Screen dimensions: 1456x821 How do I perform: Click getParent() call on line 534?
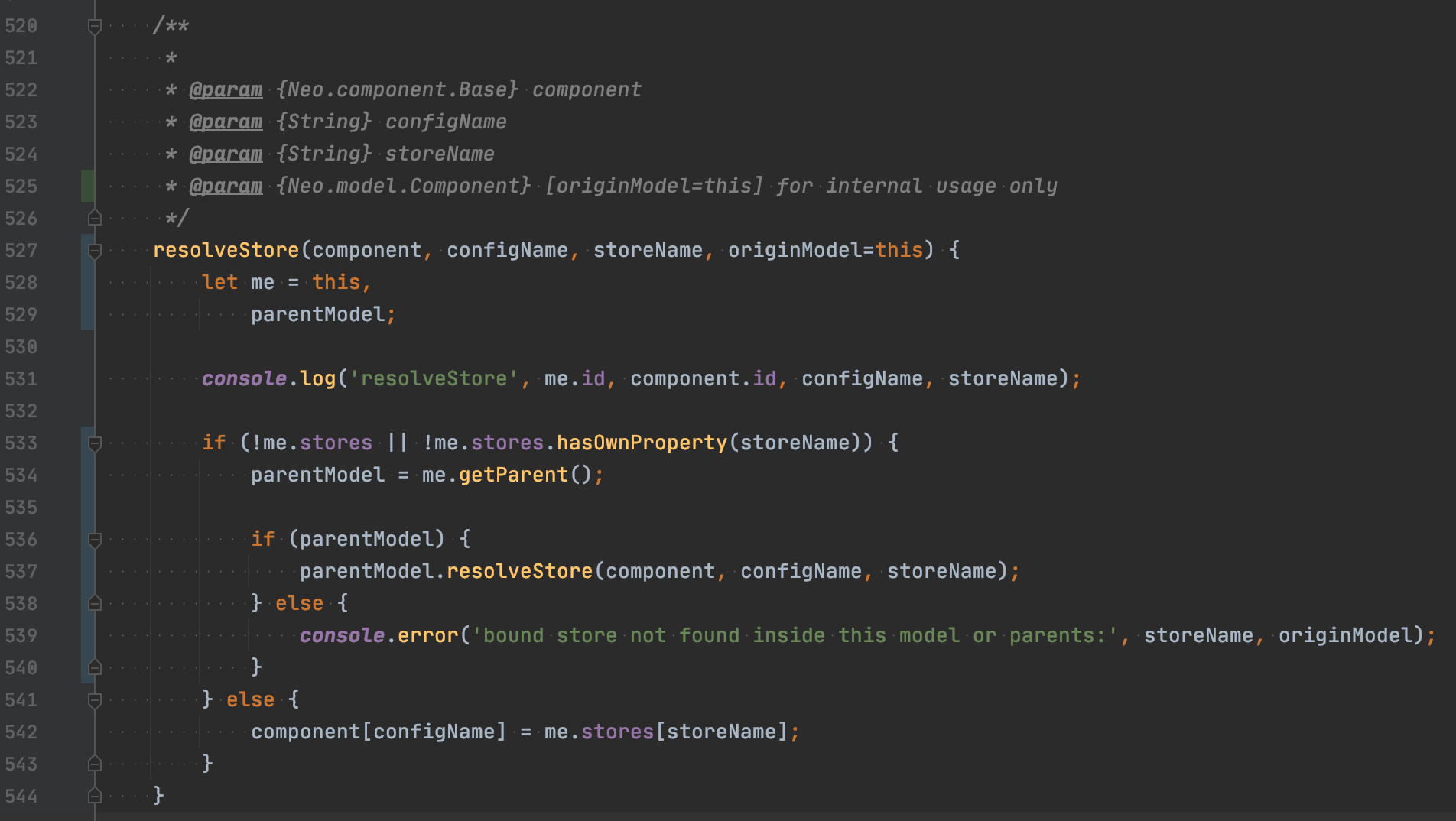click(x=525, y=475)
